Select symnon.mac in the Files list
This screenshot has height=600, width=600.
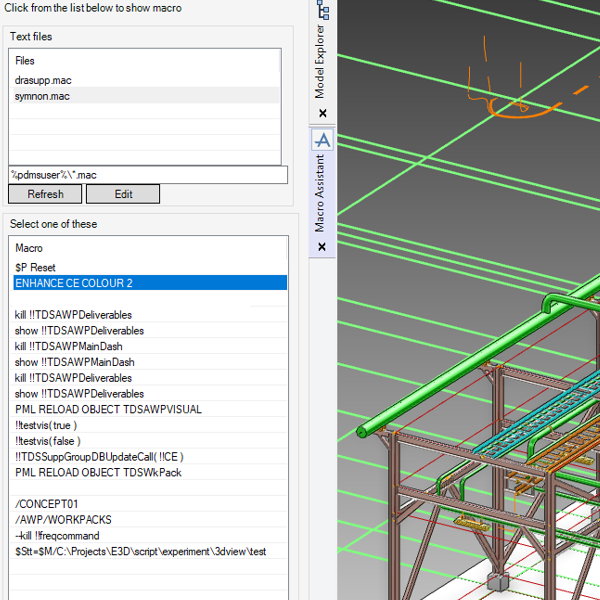[x=145, y=96]
